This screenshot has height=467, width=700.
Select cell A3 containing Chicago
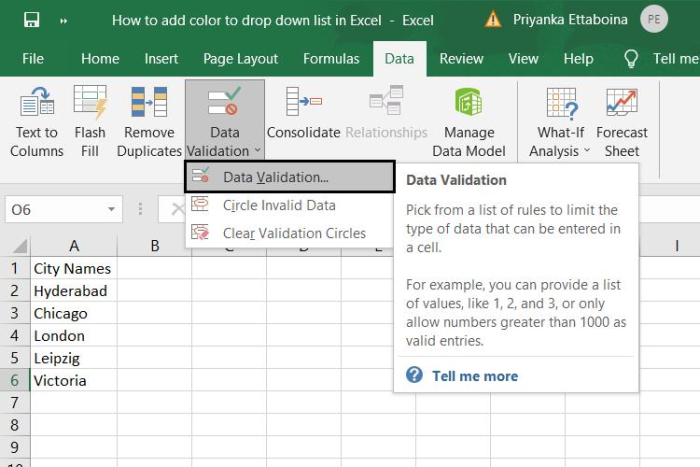point(73,313)
